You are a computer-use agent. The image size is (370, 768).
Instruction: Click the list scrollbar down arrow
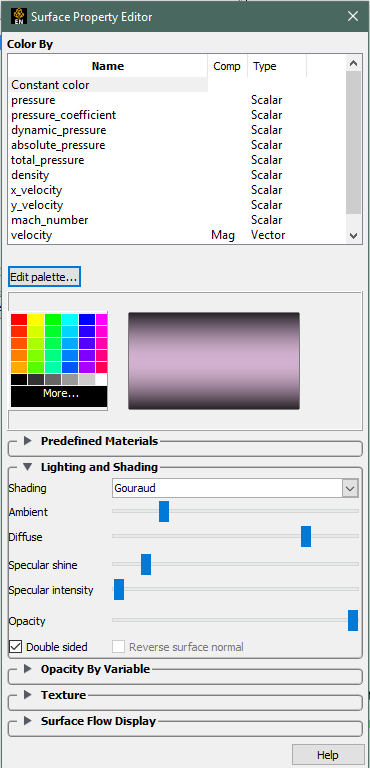tap(353, 236)
